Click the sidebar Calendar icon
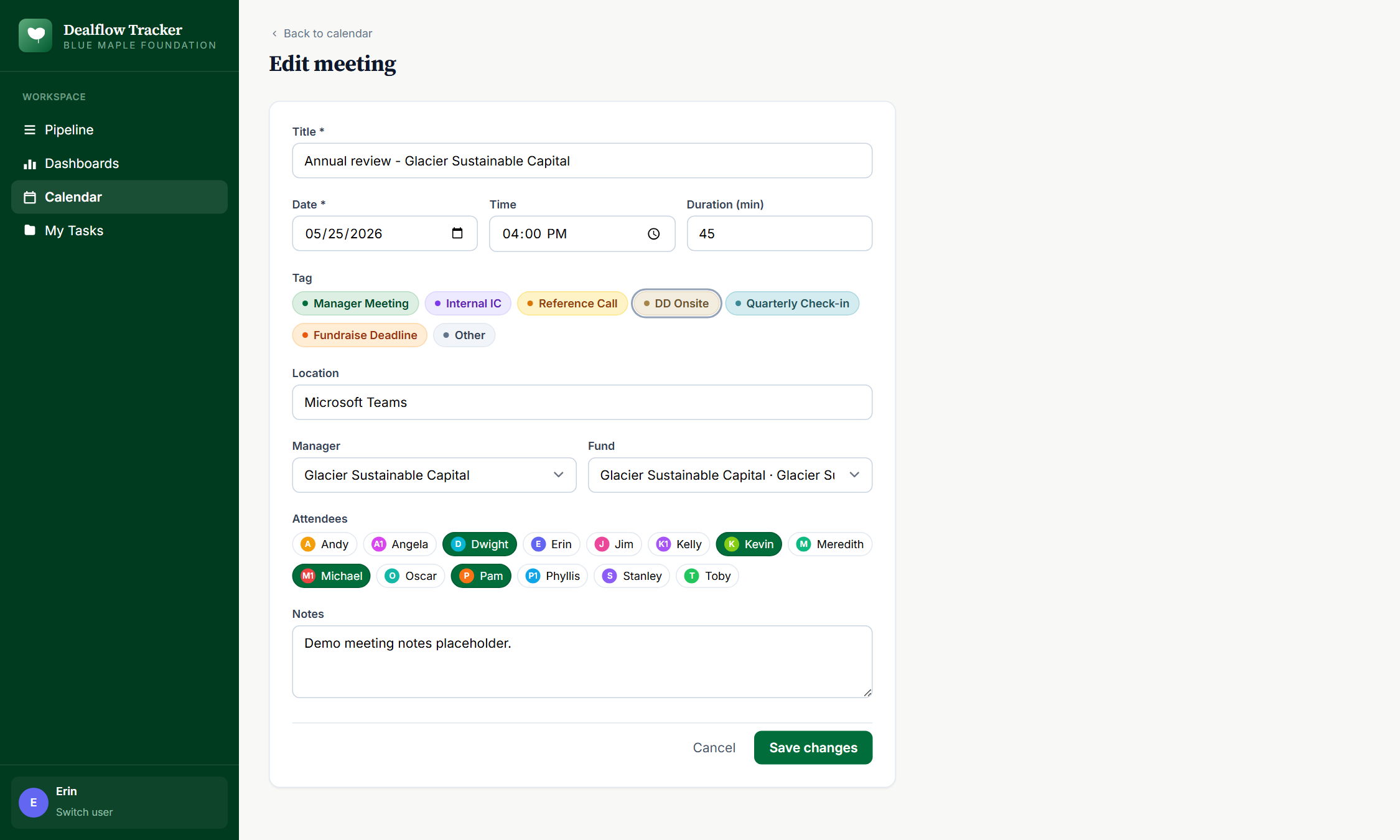The image size is (1400, 840). 29,197
